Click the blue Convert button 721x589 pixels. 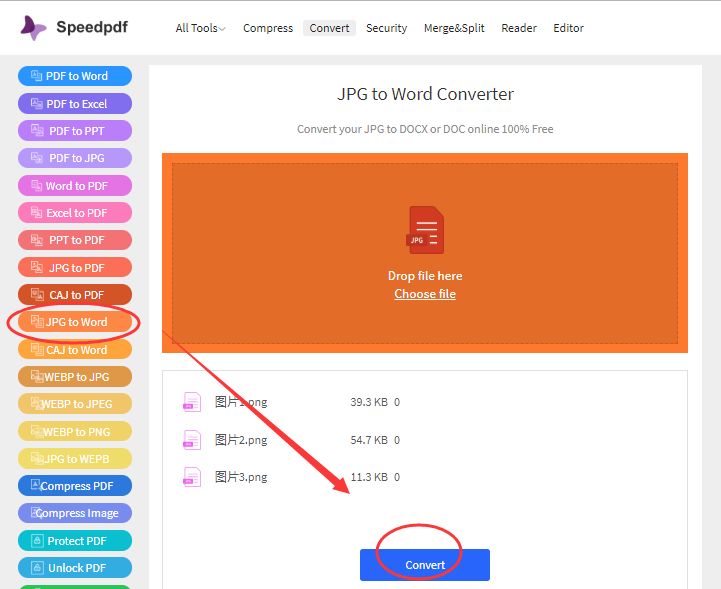coord(425,565)
